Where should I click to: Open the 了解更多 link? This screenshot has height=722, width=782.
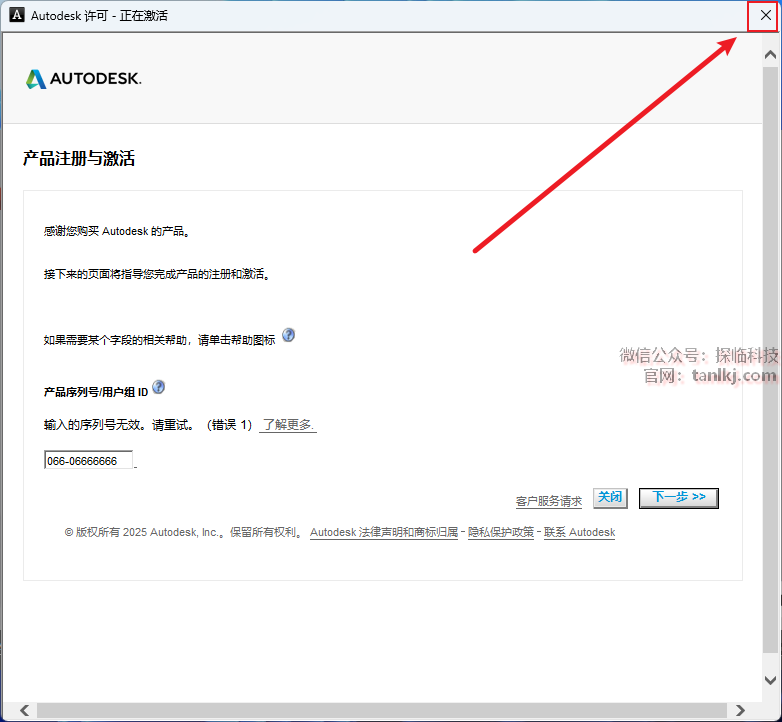[288, 425]
